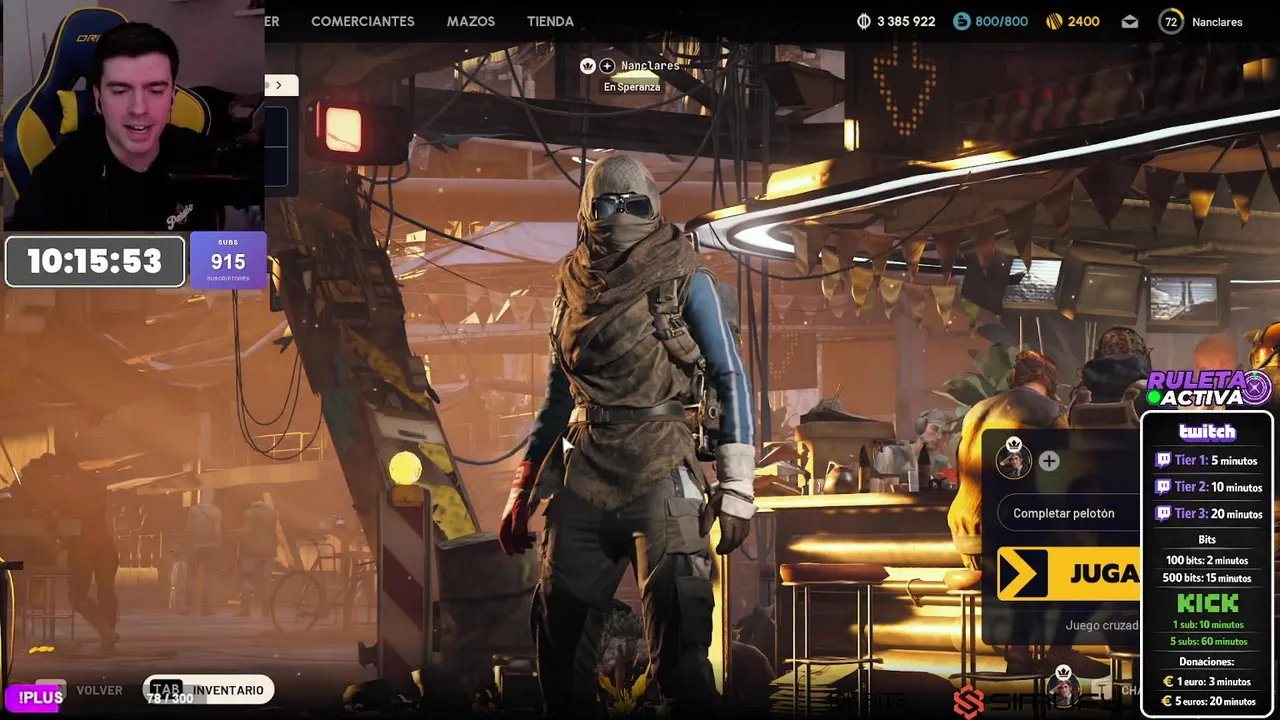The image size is (1280, 720).
Task: Click the Nanclares nameplate above the character
Action: tap(650, 66)
